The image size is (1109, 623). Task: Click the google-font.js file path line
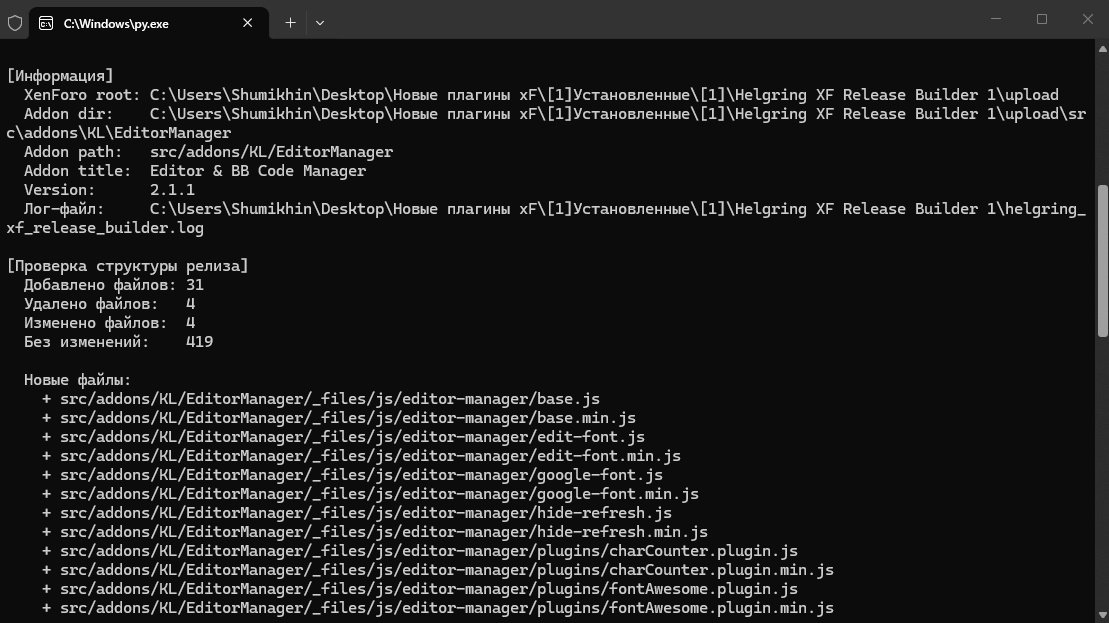(x=352, y=475)
